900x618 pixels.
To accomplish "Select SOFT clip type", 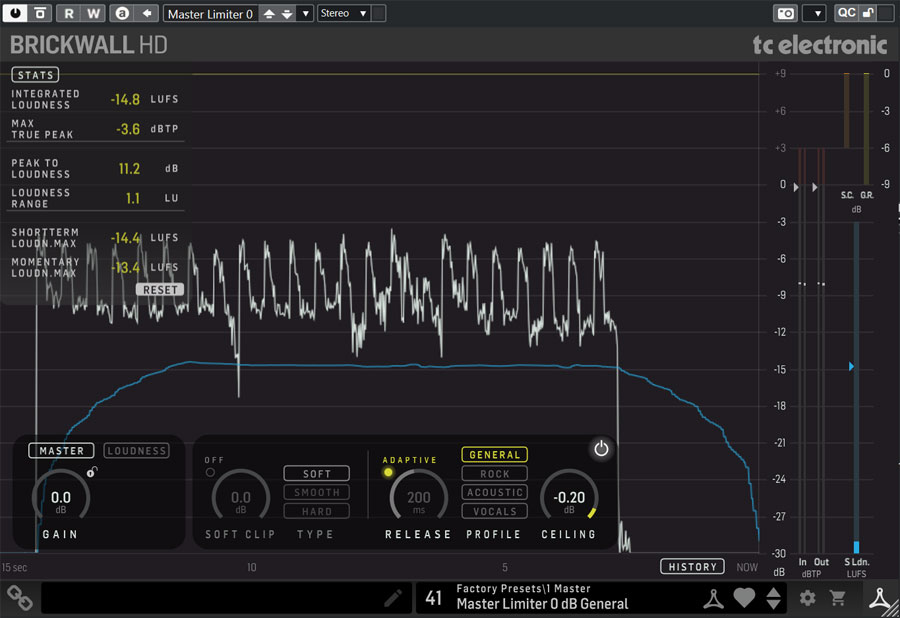I will coord(316,473).
